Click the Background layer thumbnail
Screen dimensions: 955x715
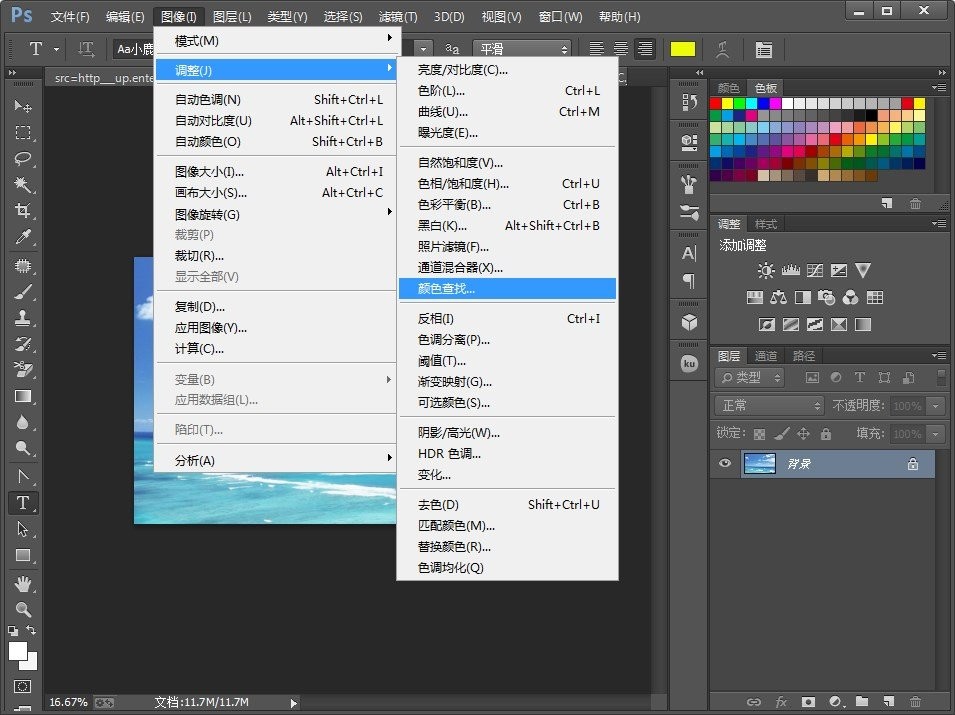(758, 463)
